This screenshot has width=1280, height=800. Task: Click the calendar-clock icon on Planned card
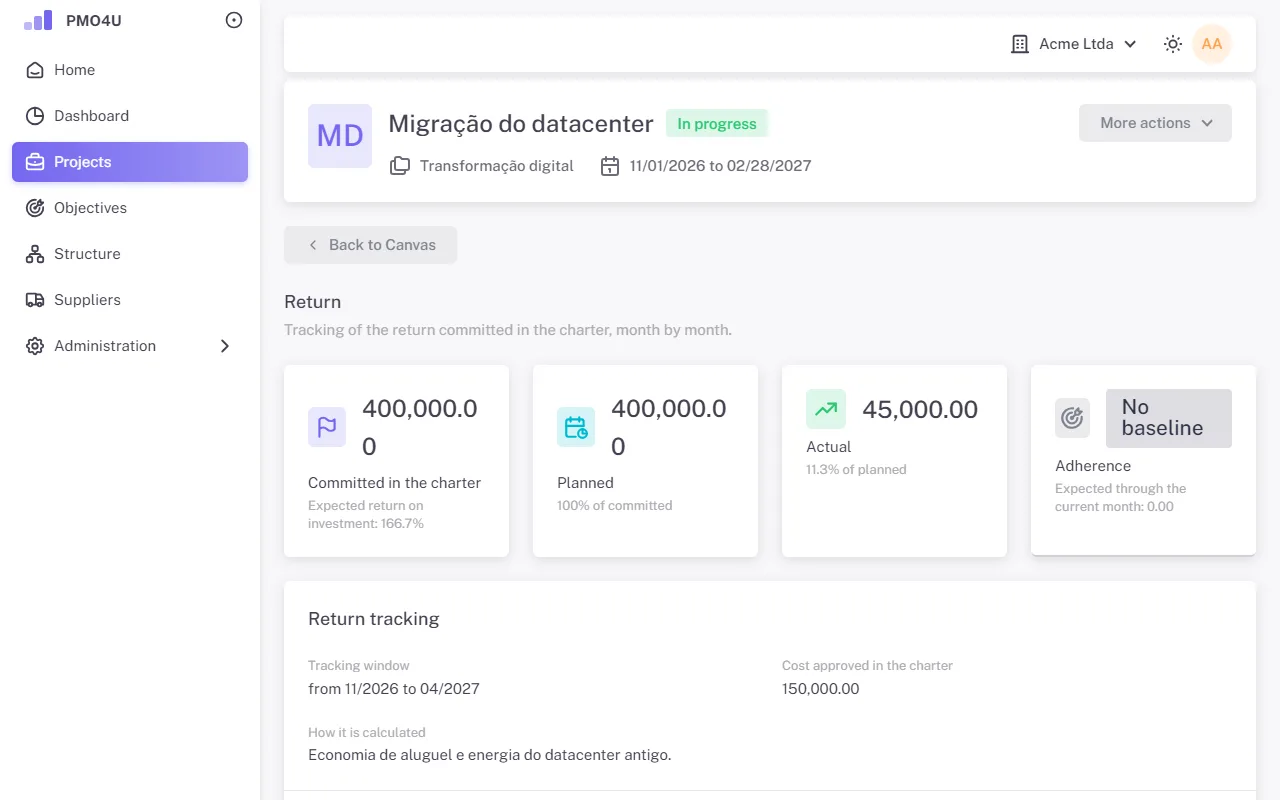tap(576, 427)
